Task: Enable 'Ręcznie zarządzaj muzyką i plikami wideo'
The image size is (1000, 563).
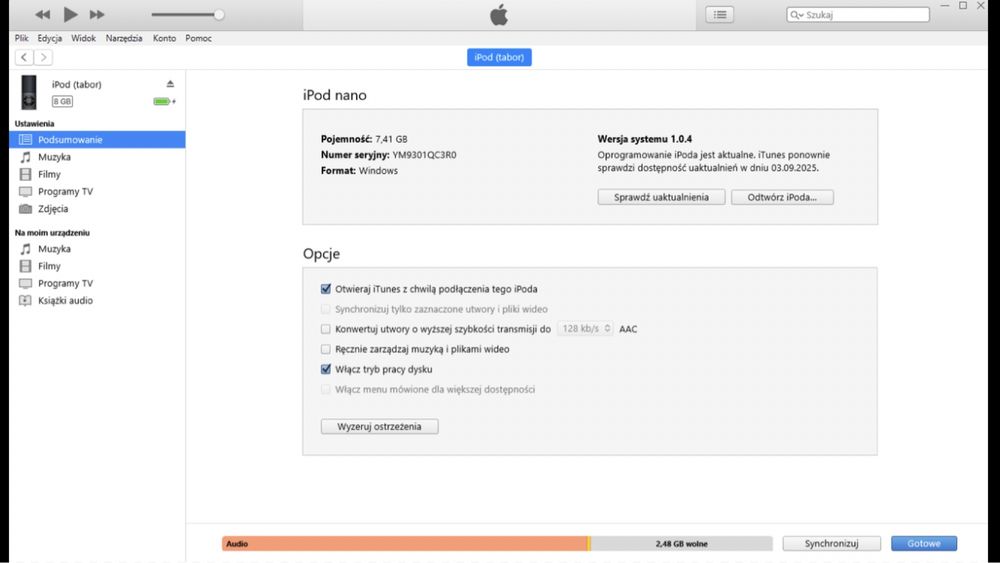Action: [x=326, y=349]
